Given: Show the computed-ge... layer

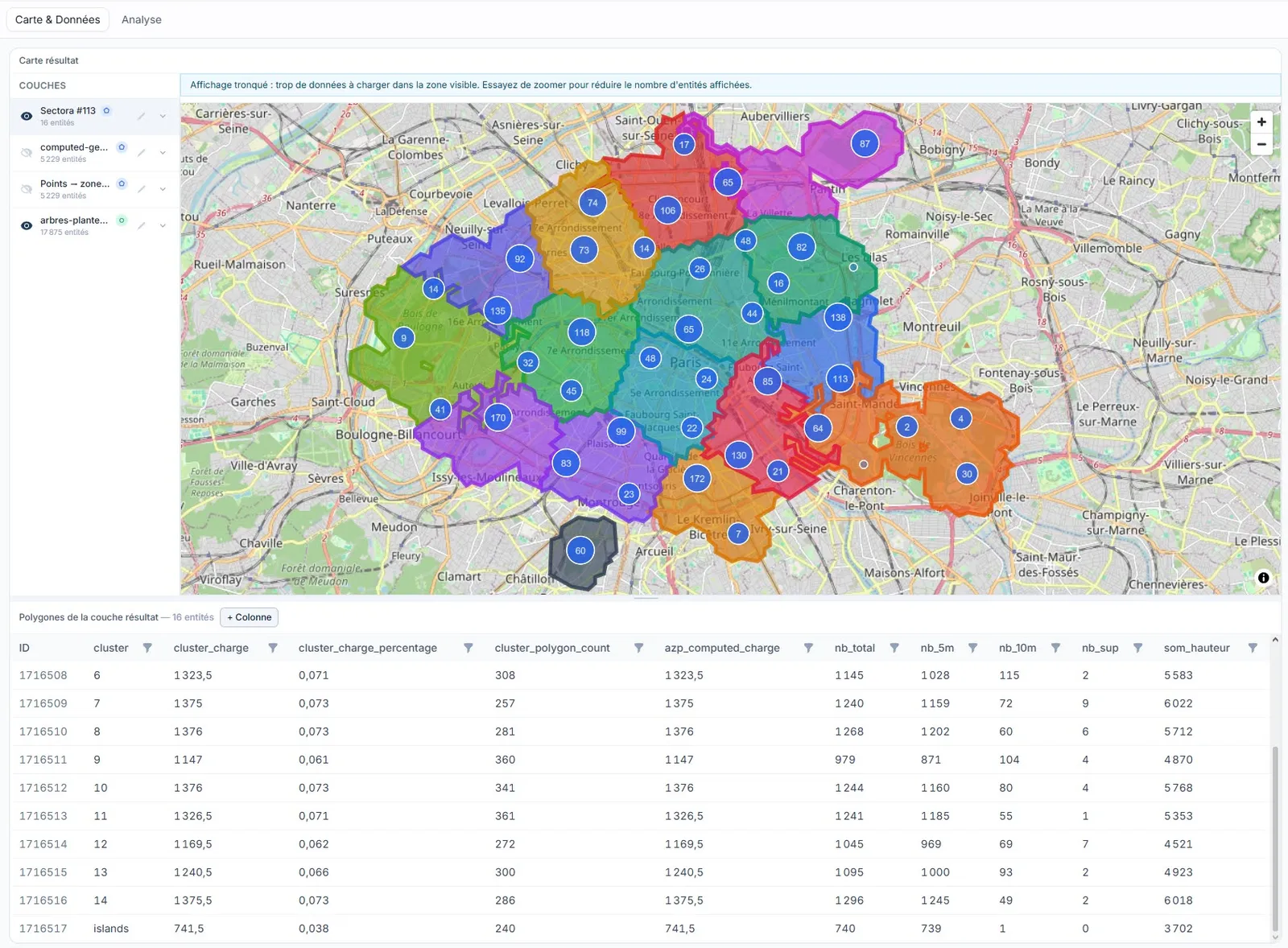Looking at the screenshot, I should tap(27, 152).
